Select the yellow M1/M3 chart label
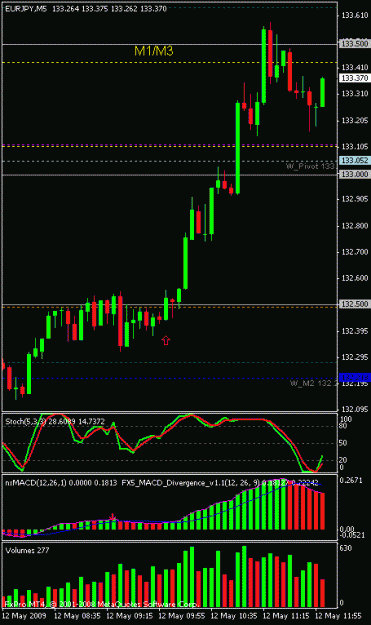The image size is (371, 625). click(153, 51)
